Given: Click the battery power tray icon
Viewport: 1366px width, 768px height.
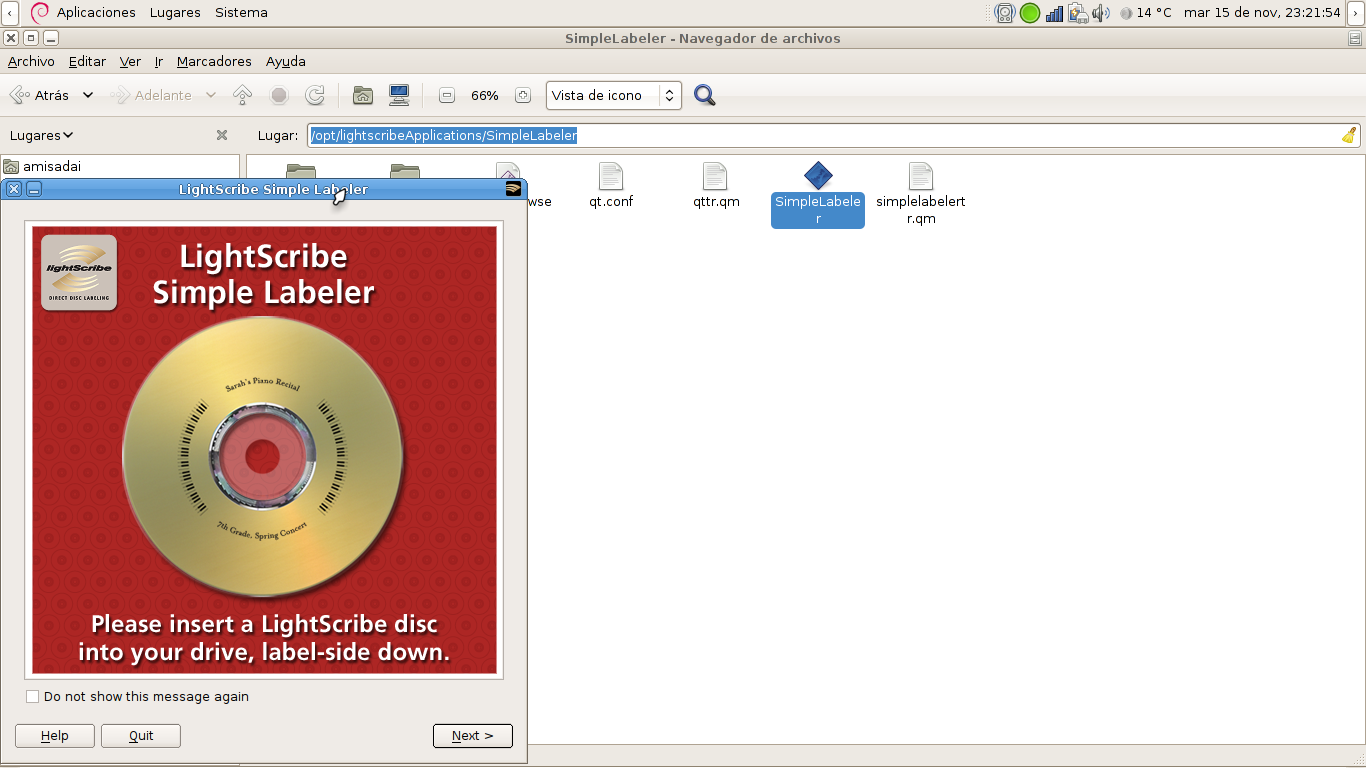Looking at the screenshot, I should (x=1078, y=13).
